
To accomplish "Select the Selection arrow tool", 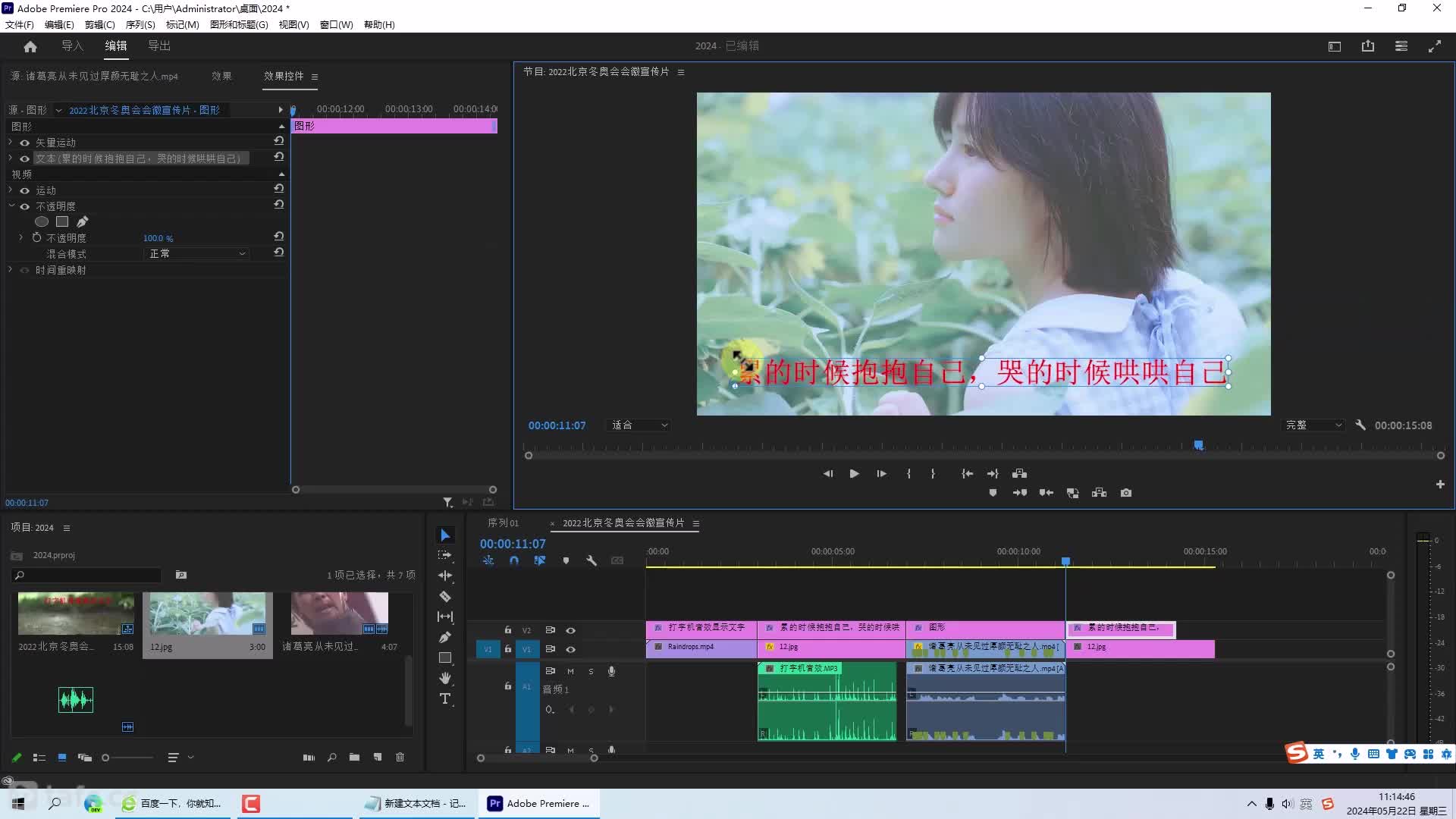I will (445, 535).
